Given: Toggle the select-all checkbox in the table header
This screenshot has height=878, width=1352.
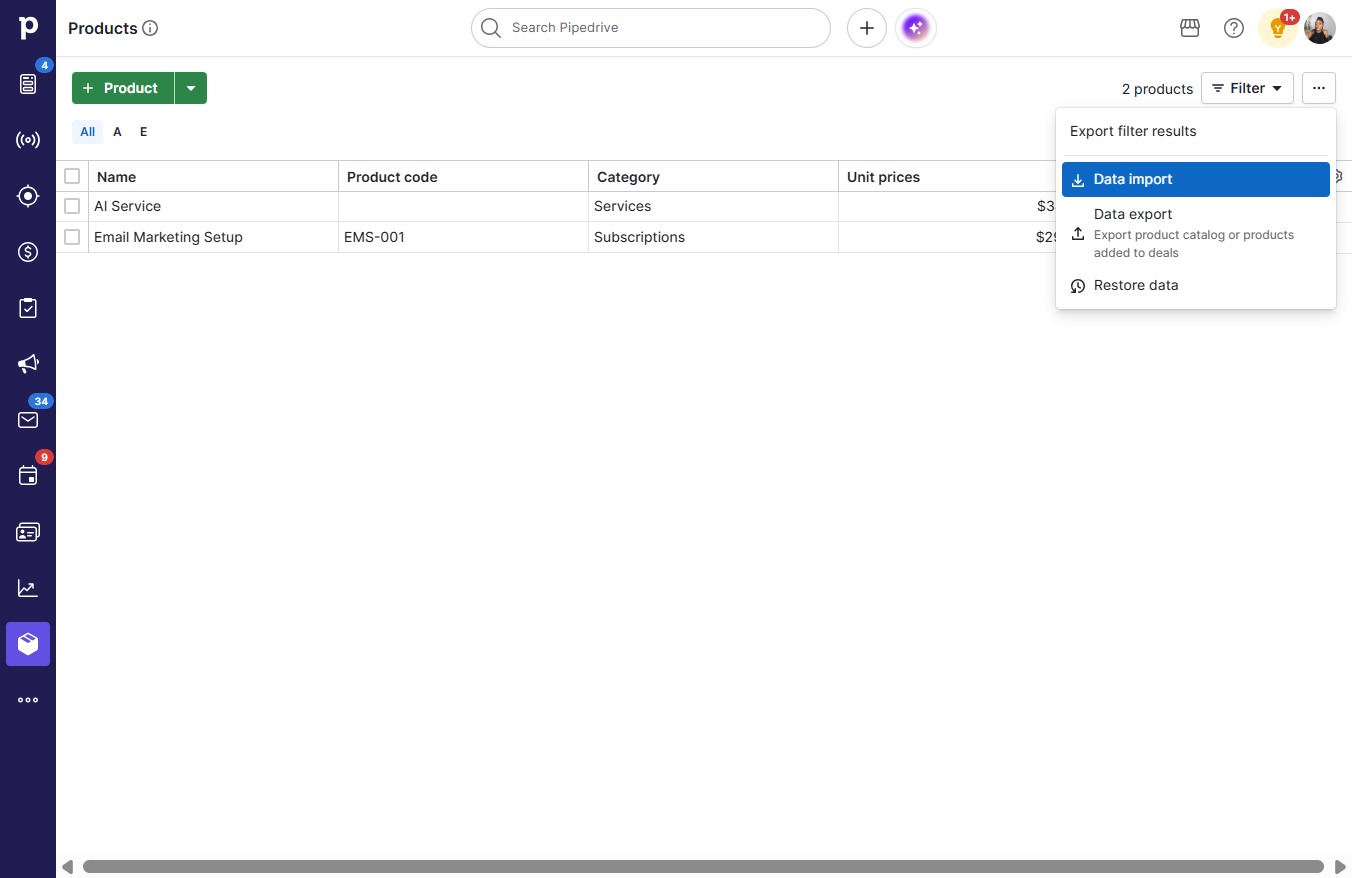Looking at the screenshot, I should (x=72, y=176).
